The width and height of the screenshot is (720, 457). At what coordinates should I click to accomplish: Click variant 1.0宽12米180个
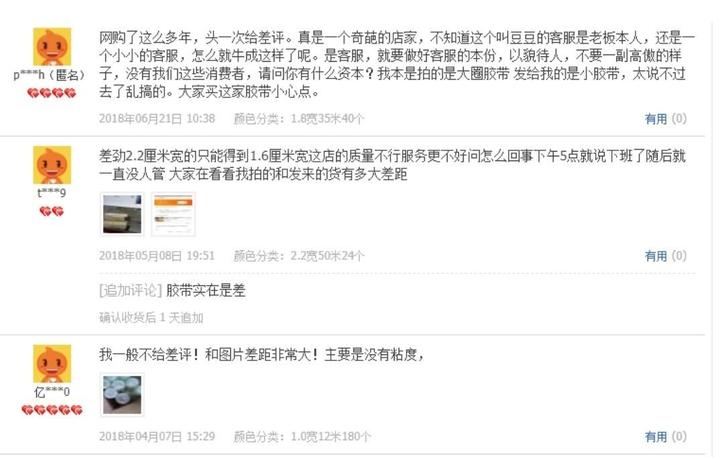(x=330, y=436)
